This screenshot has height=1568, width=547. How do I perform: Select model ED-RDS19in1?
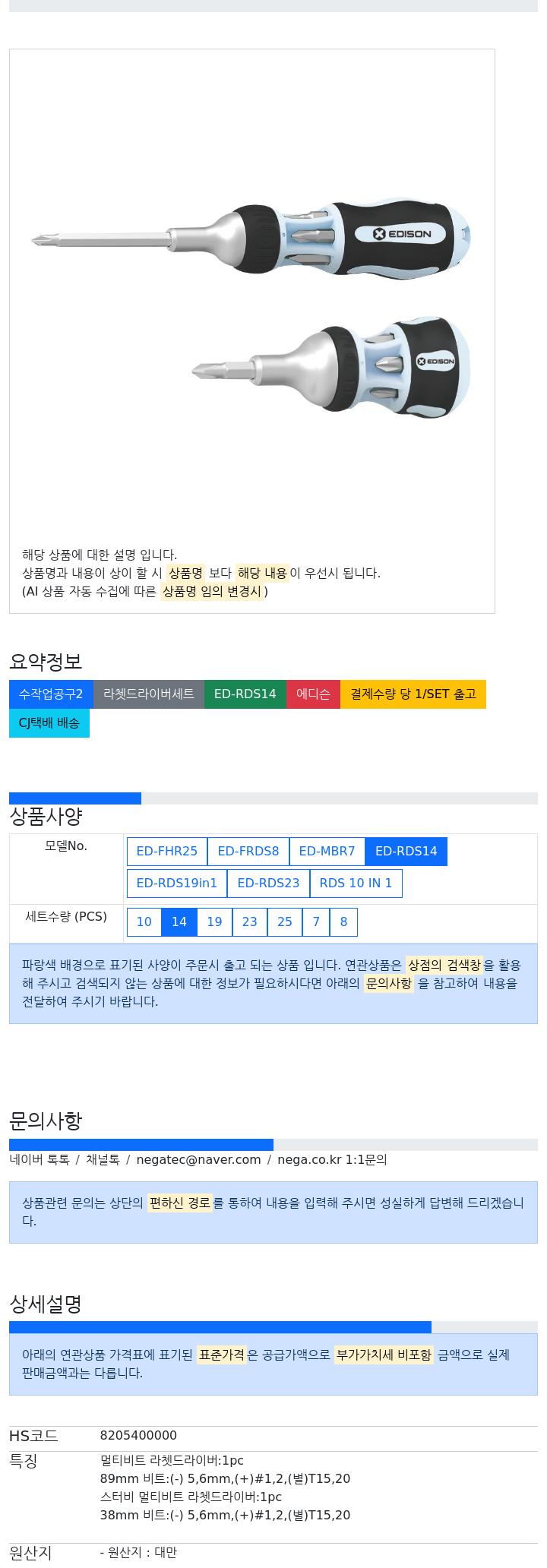click(x=177, y=884)
